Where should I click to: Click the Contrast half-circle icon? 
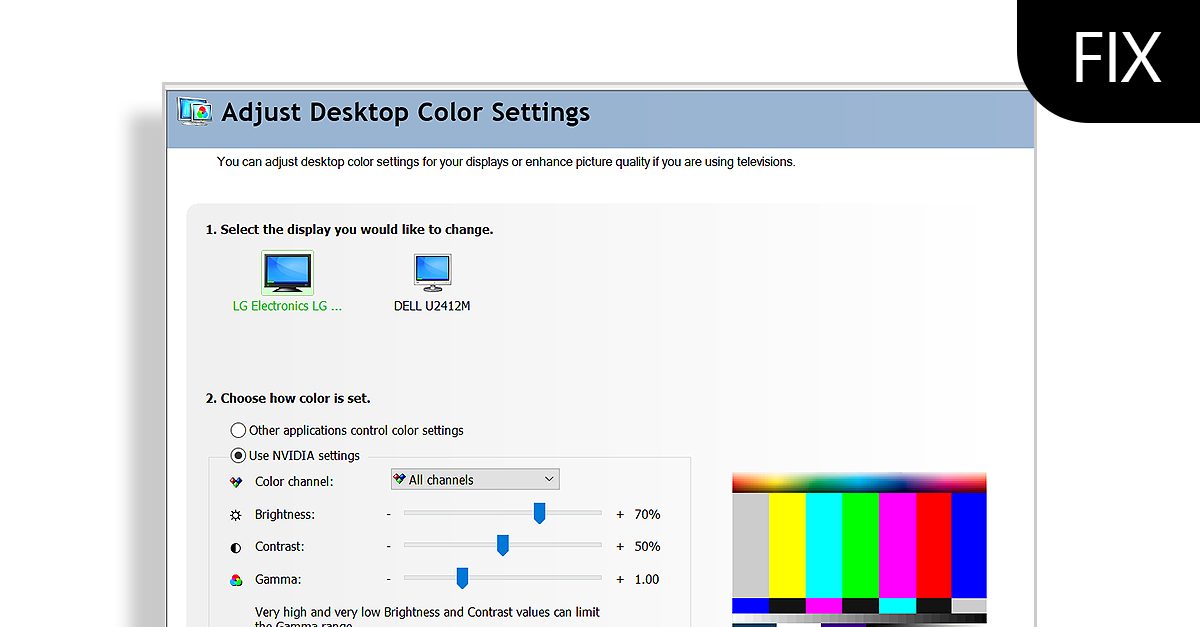tap(236, 546)
